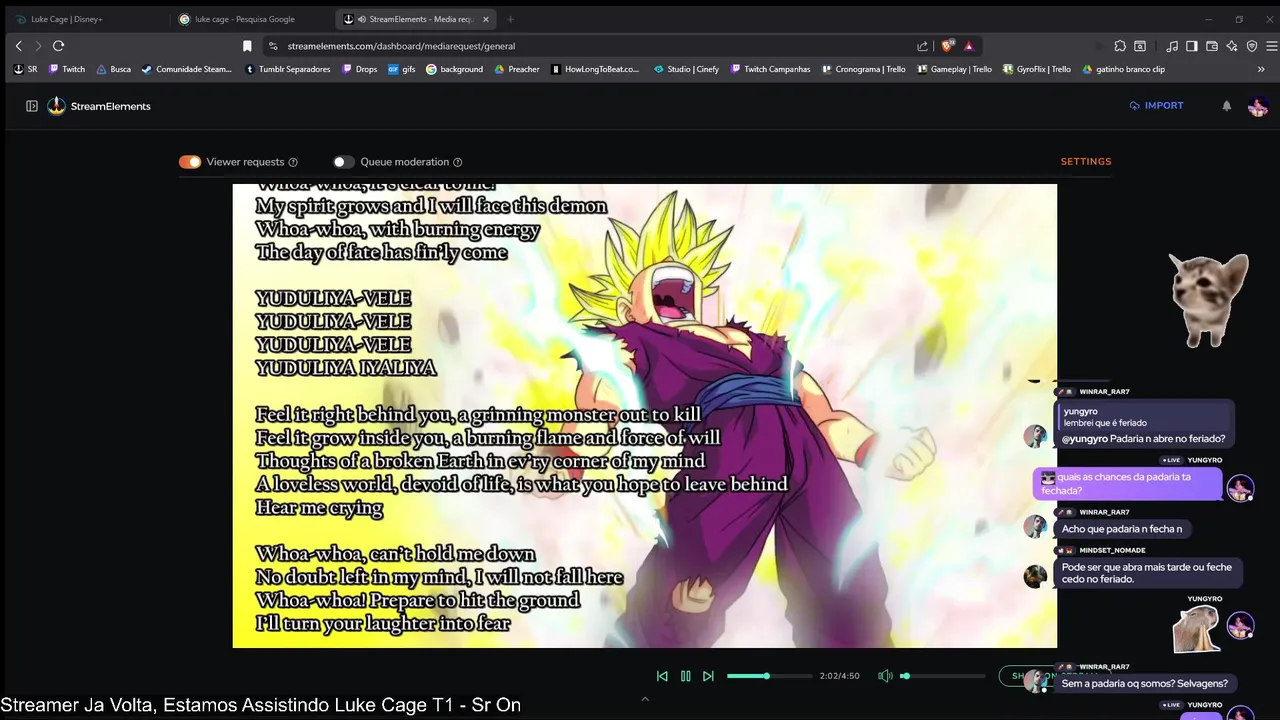Screen dimensions: 1280x720
Task: Skip to the previous media track
Action: point(662,676)
